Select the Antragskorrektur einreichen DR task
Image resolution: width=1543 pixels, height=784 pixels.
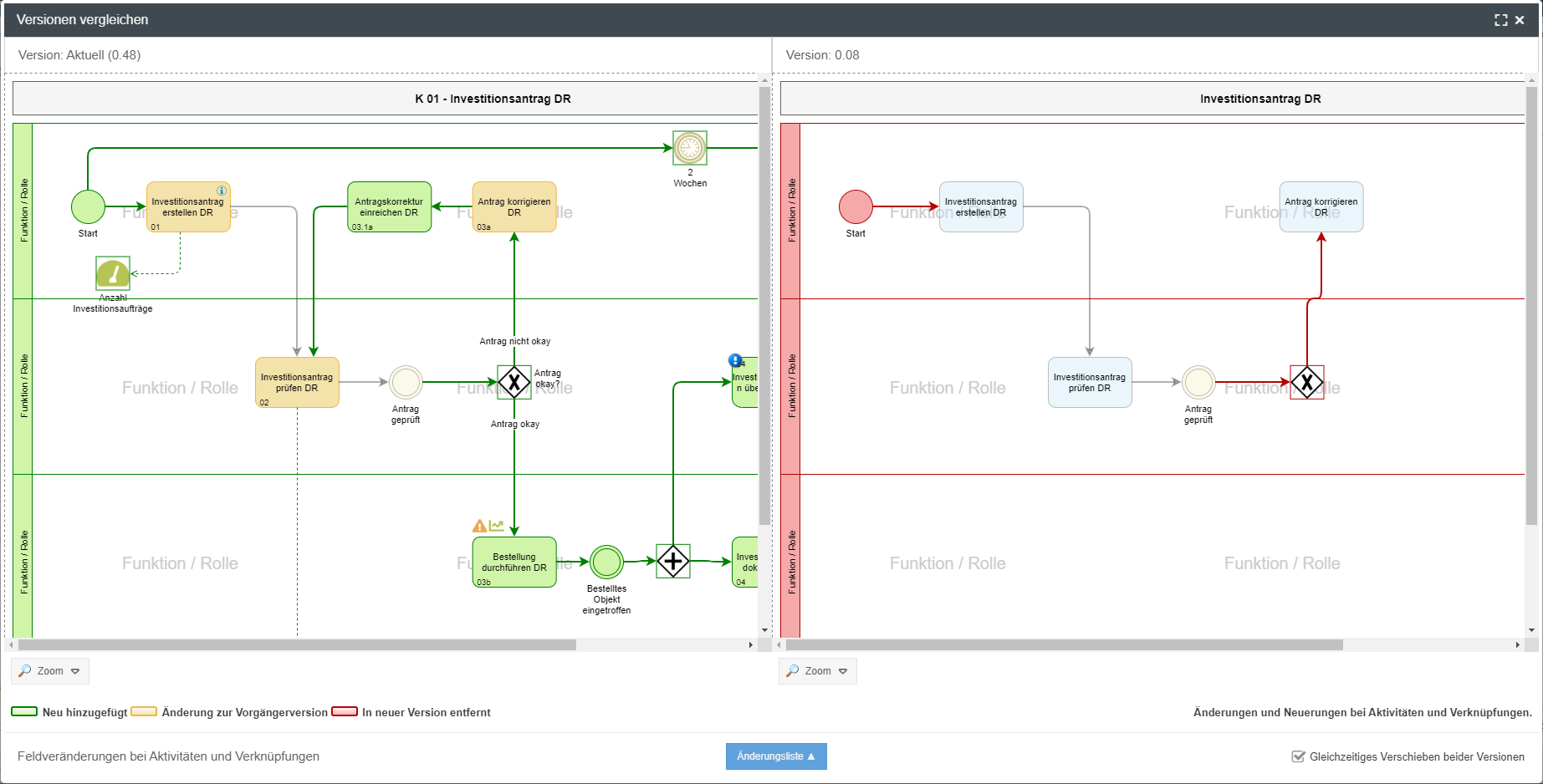click(x=389, y=207)
